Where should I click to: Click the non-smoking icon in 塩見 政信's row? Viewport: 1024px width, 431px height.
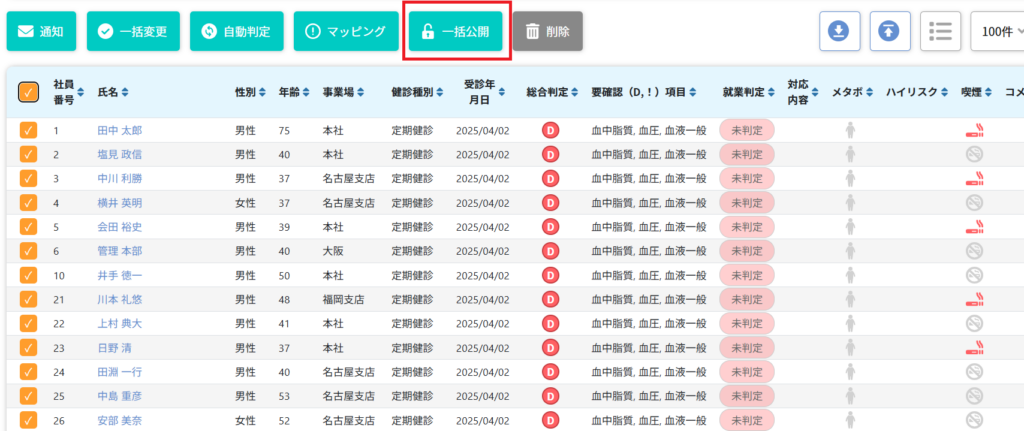974,154
